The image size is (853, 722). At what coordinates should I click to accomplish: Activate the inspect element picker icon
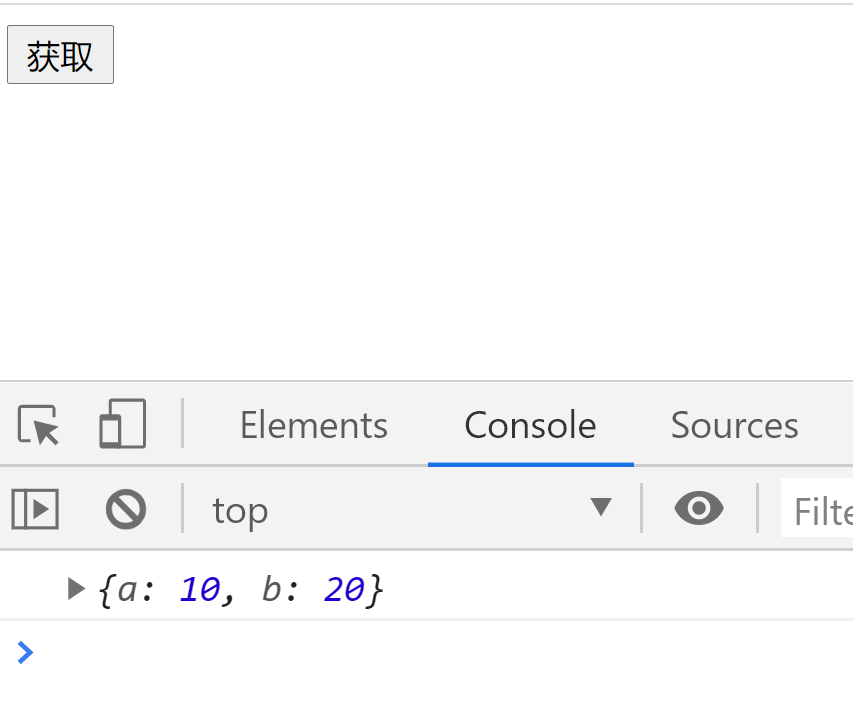[38, 425]
